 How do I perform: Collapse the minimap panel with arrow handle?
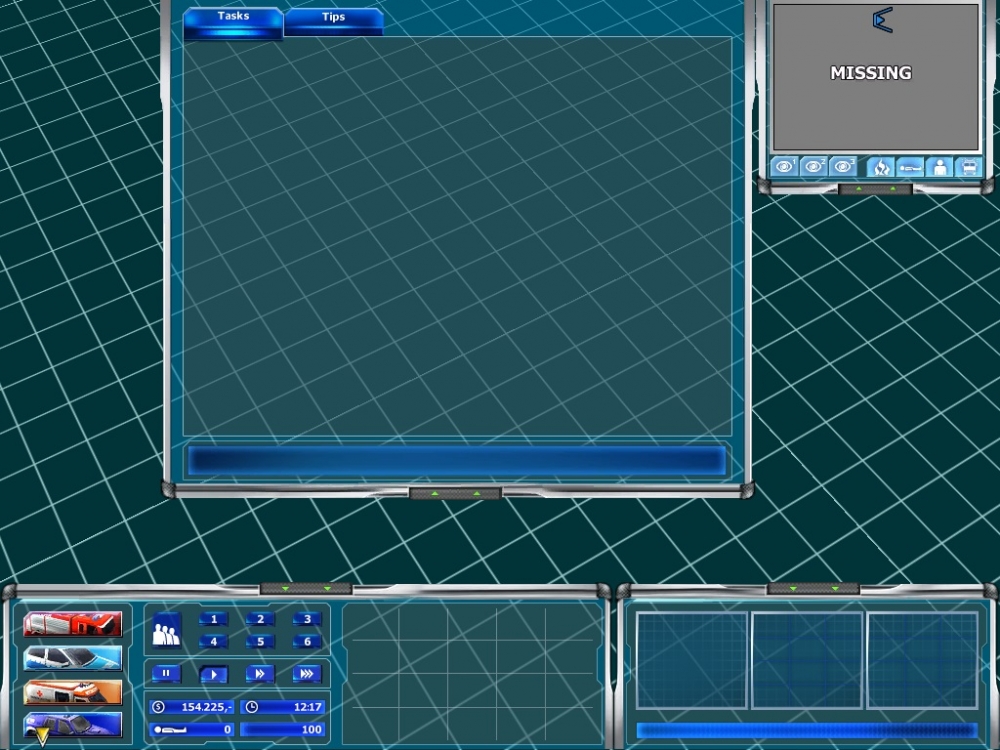pos(874,188)
